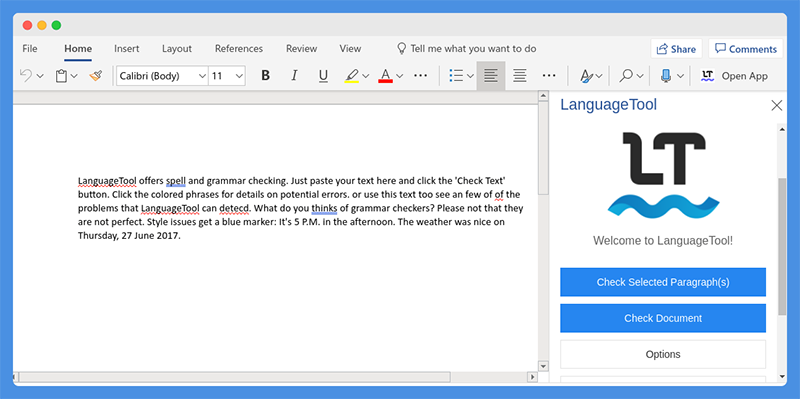Viewport: 800px width, 399px height.
Task: Click the LanguageTool panel vertical scrollbar thumb
Action: [x=782, y=246]
